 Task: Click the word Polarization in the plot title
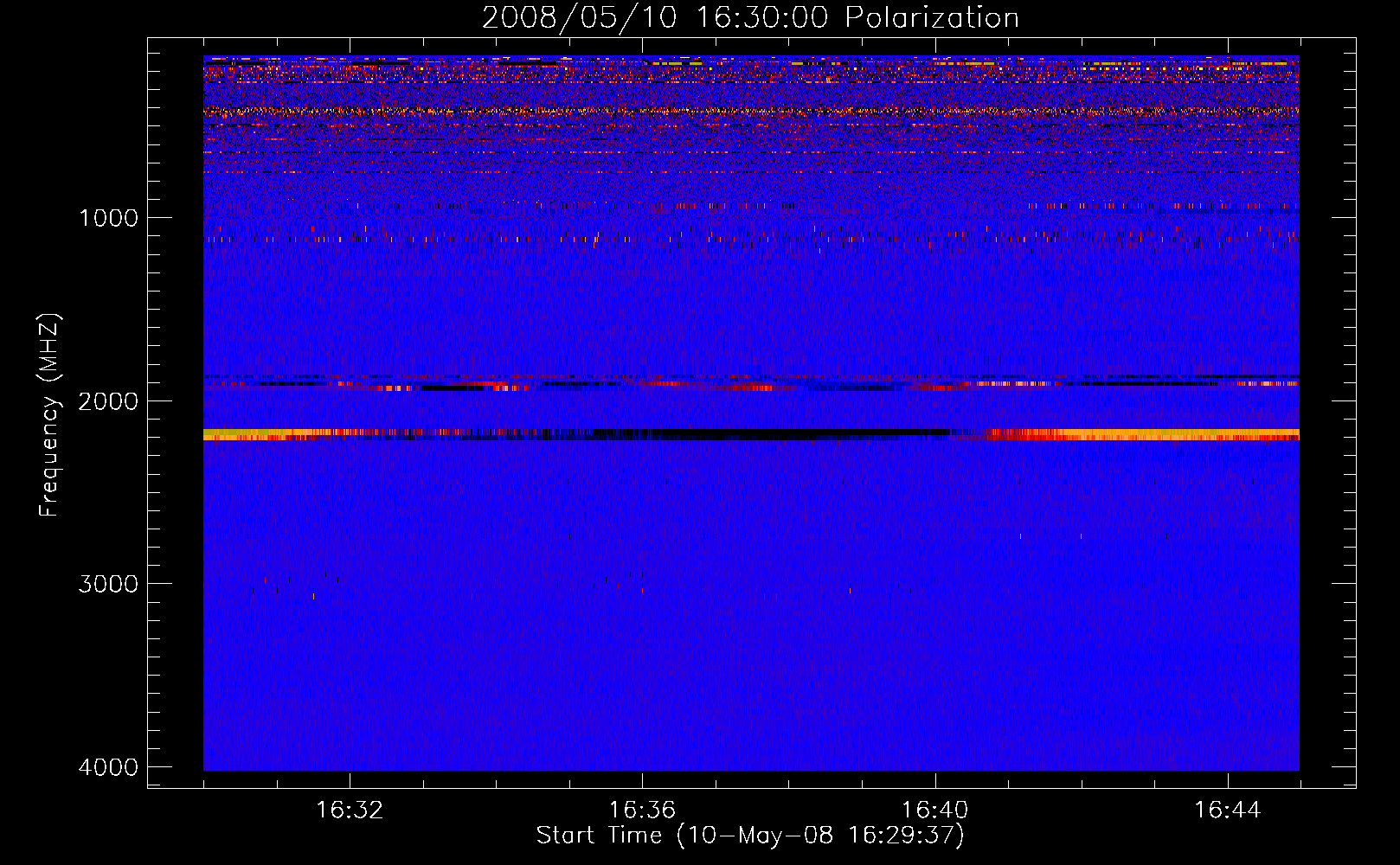pyautogui.click(x=932, y=18)
